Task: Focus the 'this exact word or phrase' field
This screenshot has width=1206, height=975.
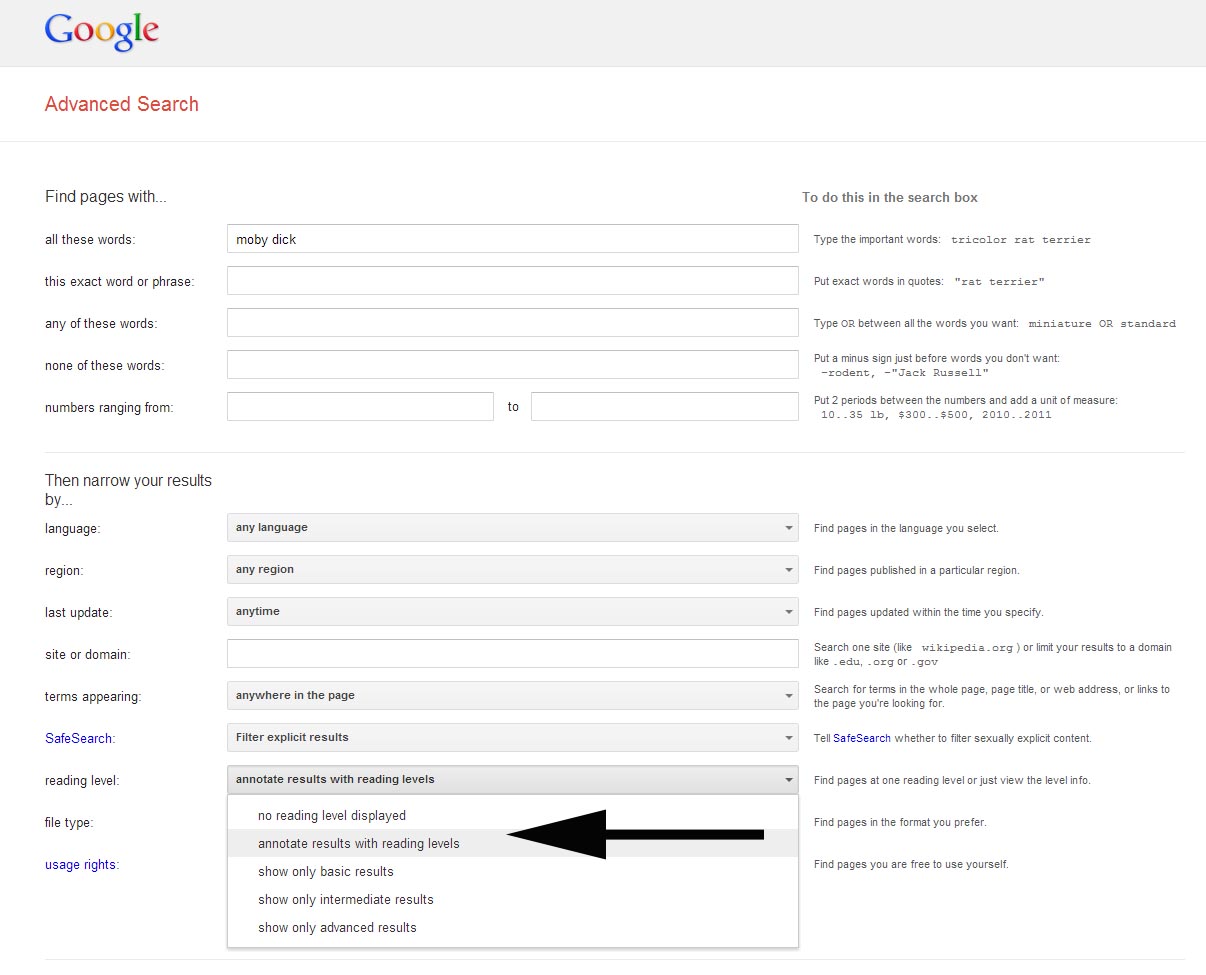Action: pos(512,281)
